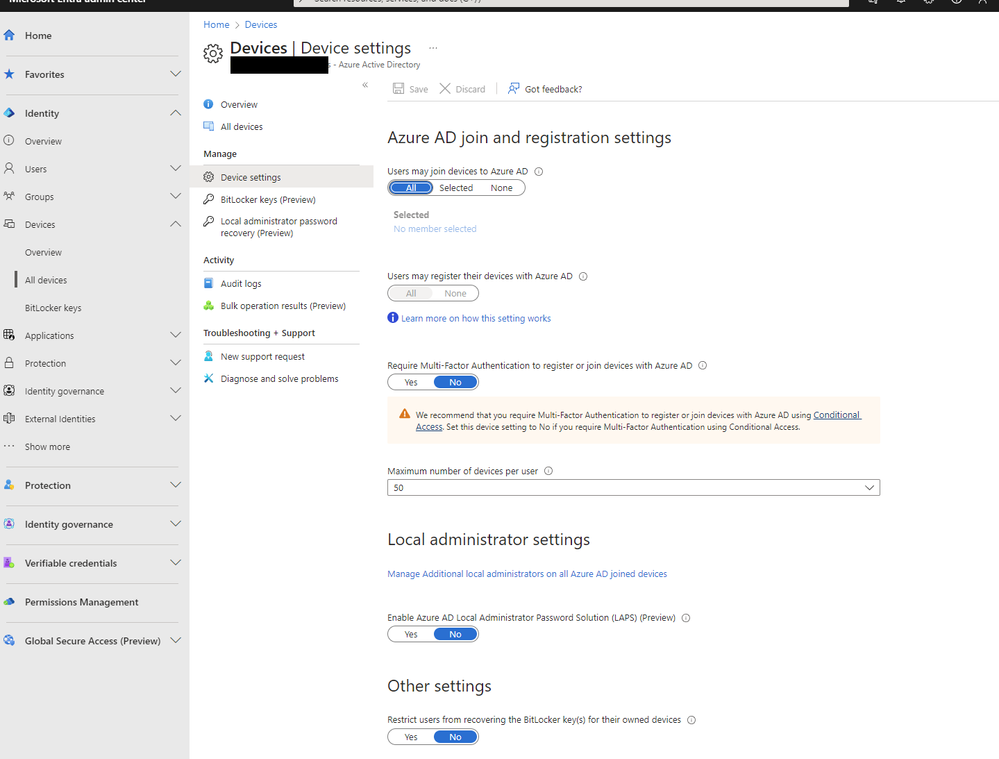Click the Diagnose and solve problems wrench icon

[x=208, y=378]
